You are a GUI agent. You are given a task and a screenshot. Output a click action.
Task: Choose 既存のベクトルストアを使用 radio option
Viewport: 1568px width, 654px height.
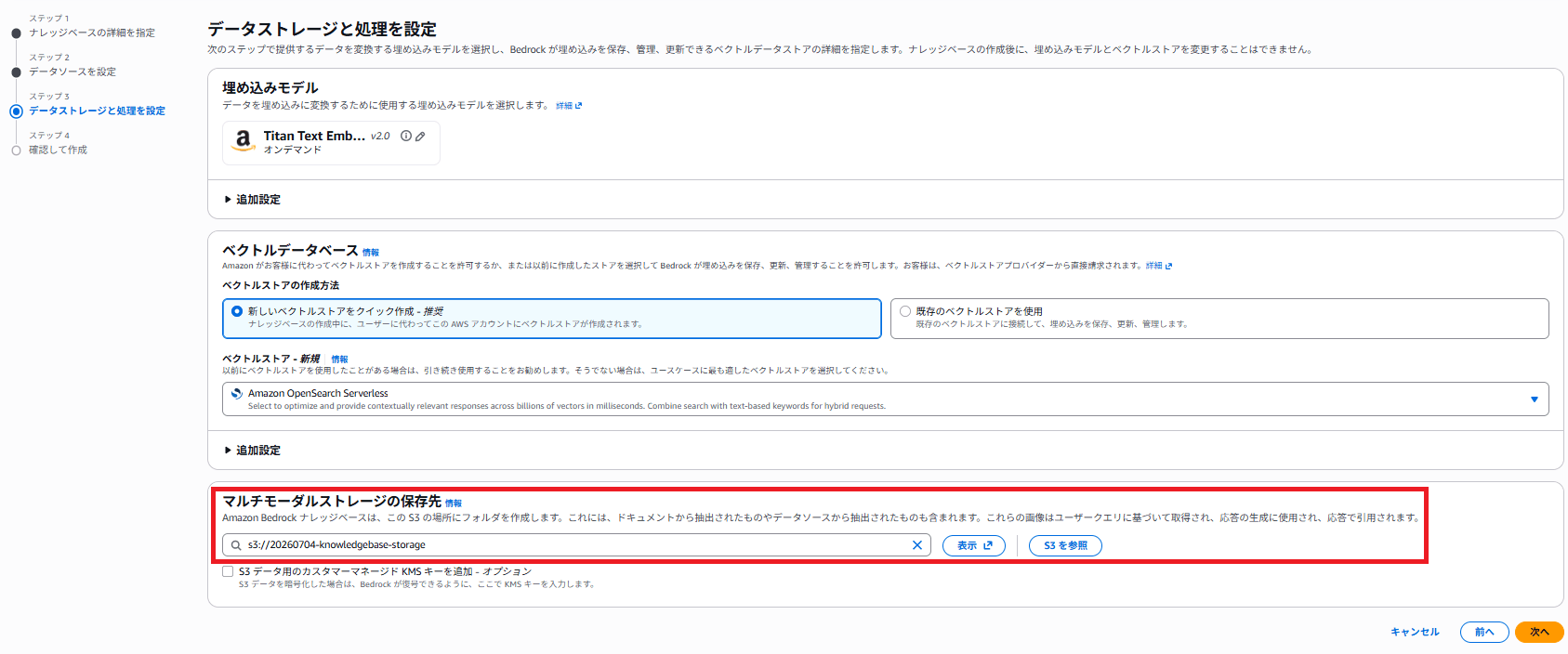click(905, 311)
